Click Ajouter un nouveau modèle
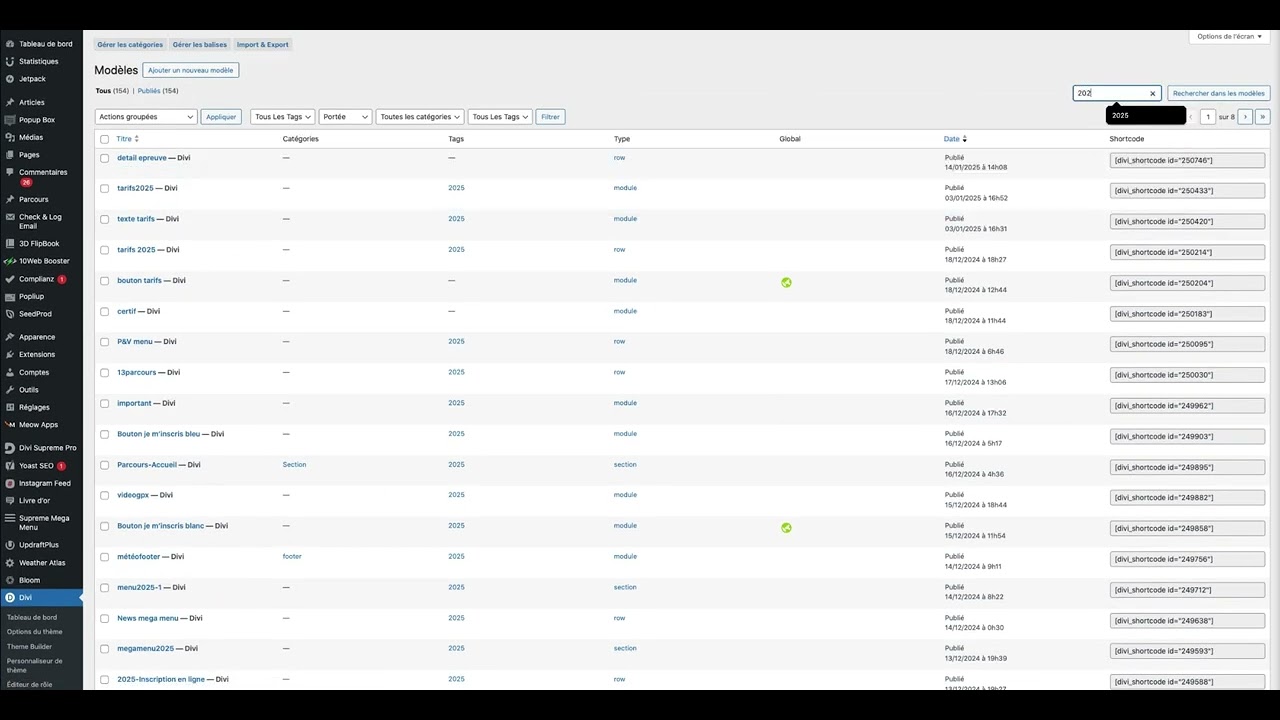 point(191,70)
